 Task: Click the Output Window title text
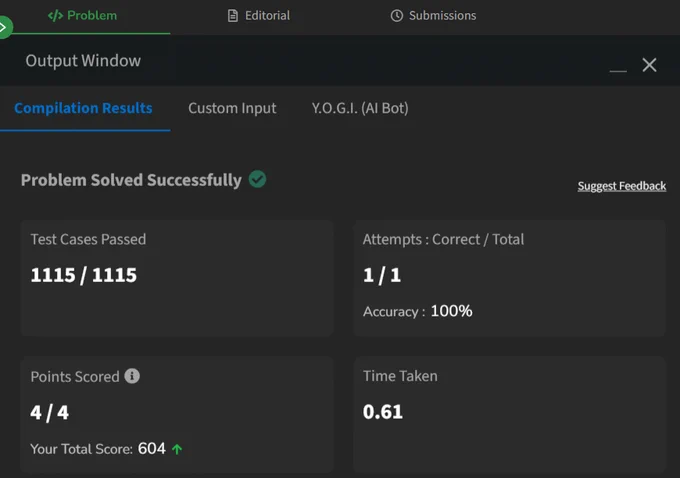[x=83, y=61]
